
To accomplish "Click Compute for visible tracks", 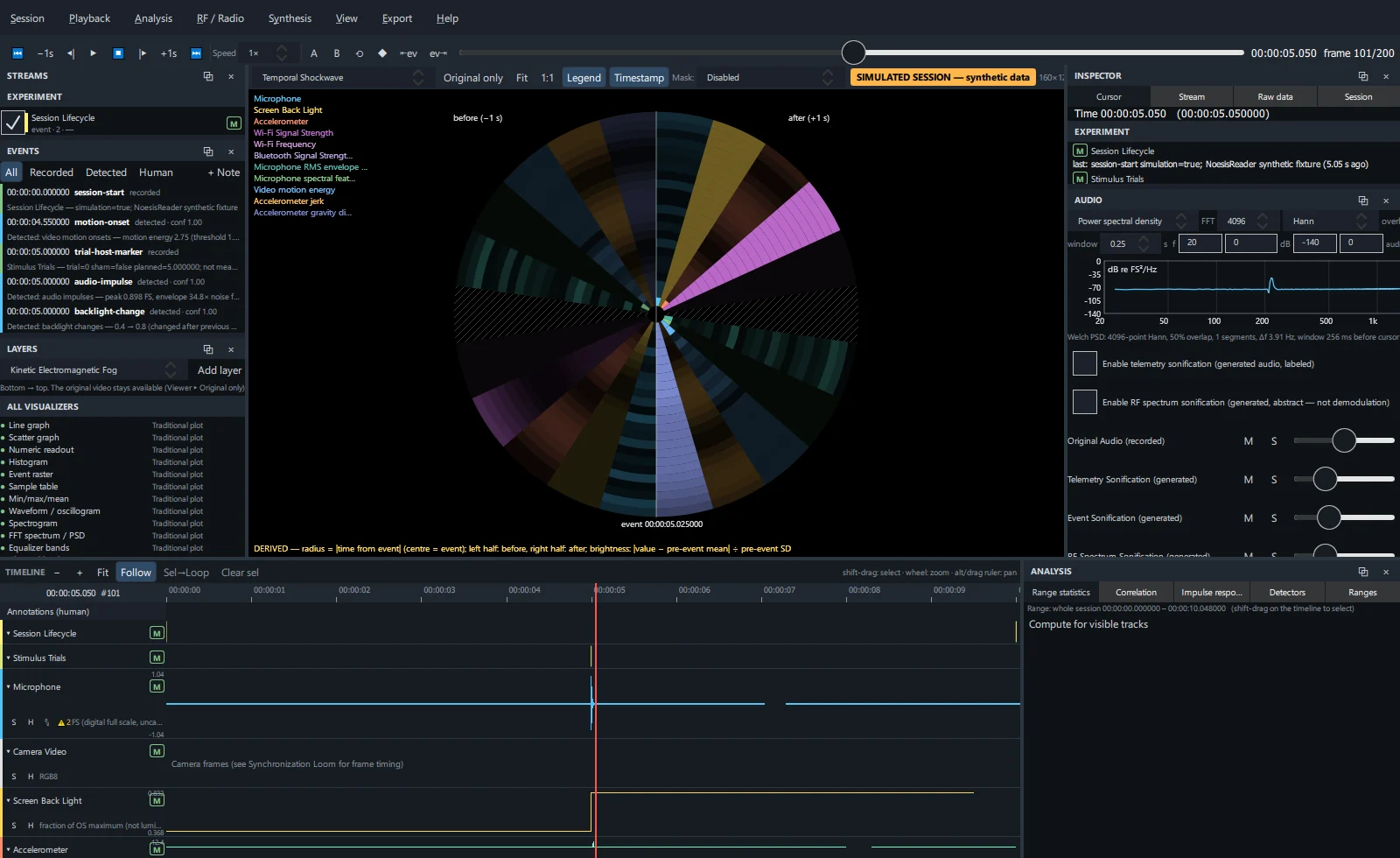I will 1088,624.
